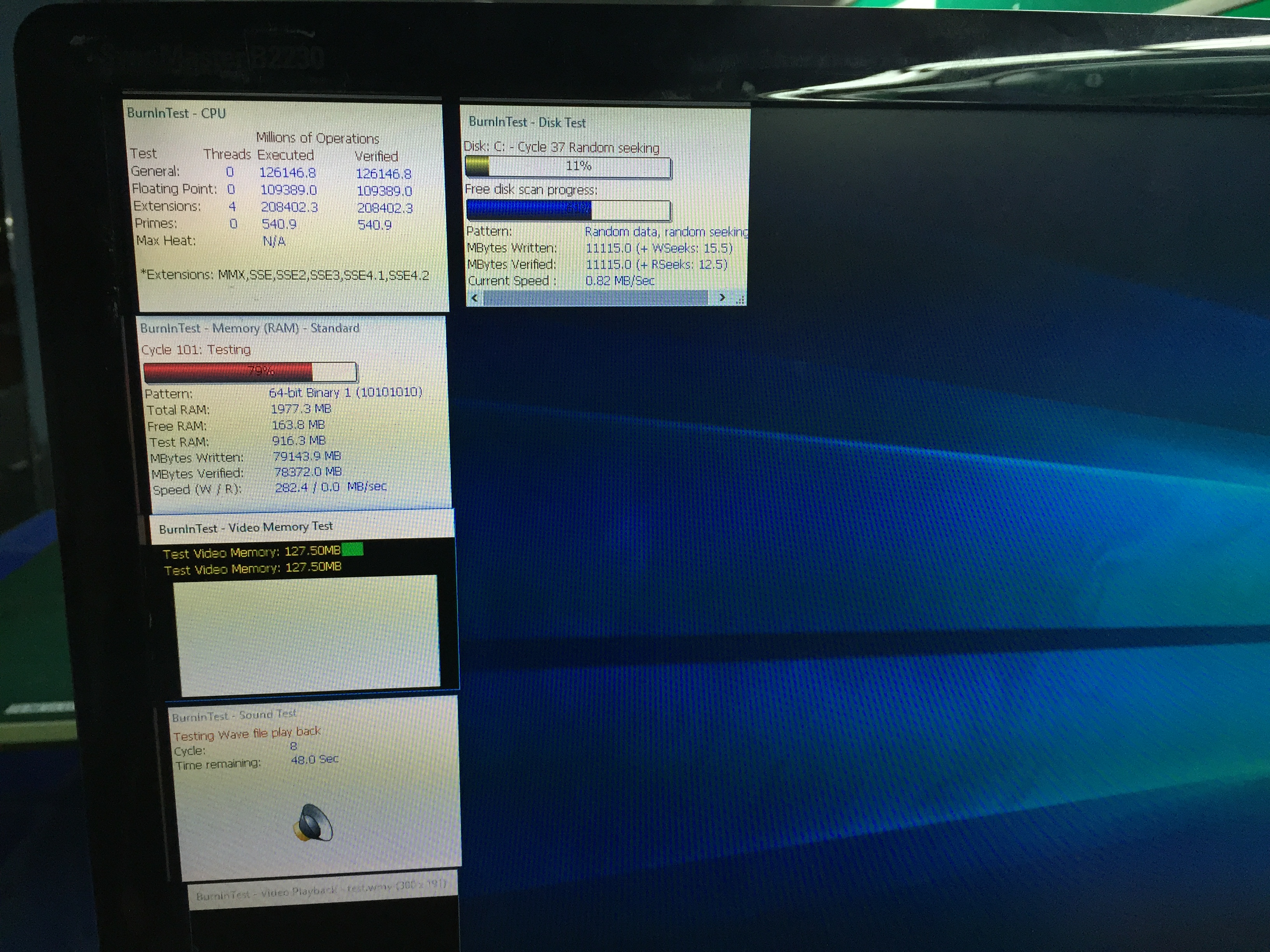The width and height of the screenshot is (1270, 952).
Task: Click MBytes Verified value "11115.0 (+ RSeeks: 12.5)"
Action: (657, 264)
